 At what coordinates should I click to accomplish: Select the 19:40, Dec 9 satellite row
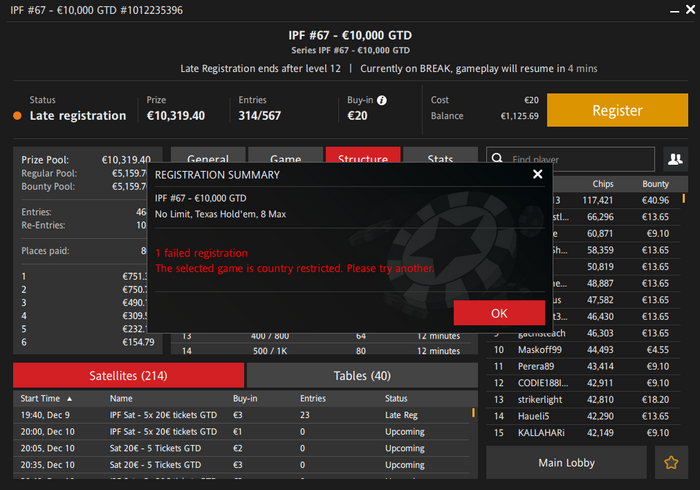click(241, 415)
